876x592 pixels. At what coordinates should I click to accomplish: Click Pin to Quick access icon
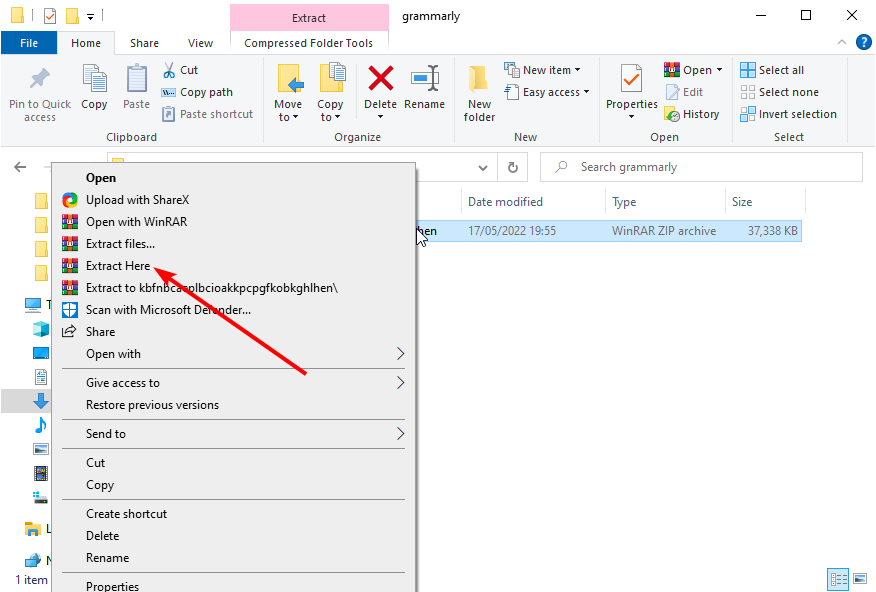click(x=40, y=79)
